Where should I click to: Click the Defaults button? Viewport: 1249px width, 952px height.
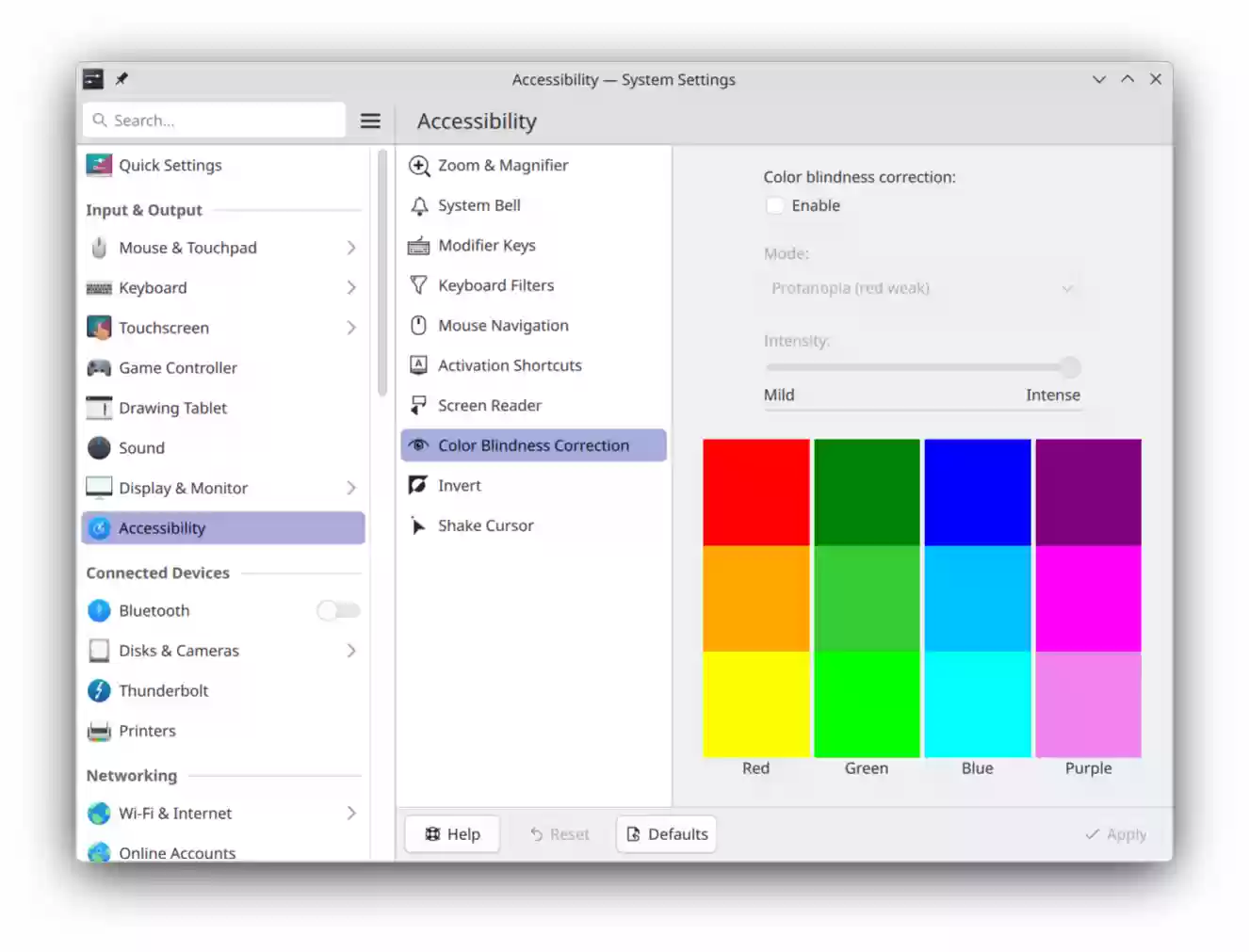tap(666, 833)
